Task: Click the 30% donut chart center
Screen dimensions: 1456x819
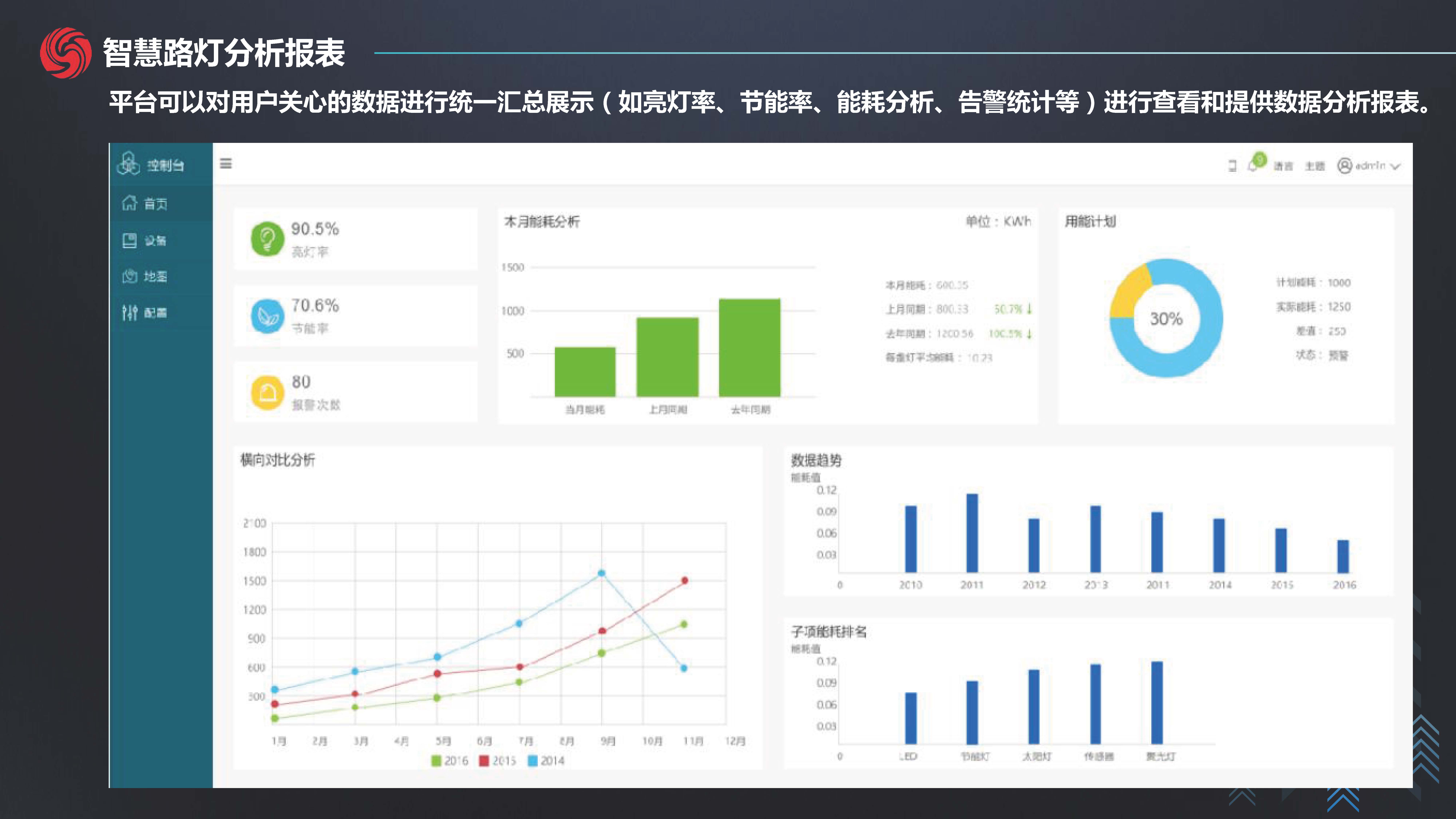Action: [1167, 319]
